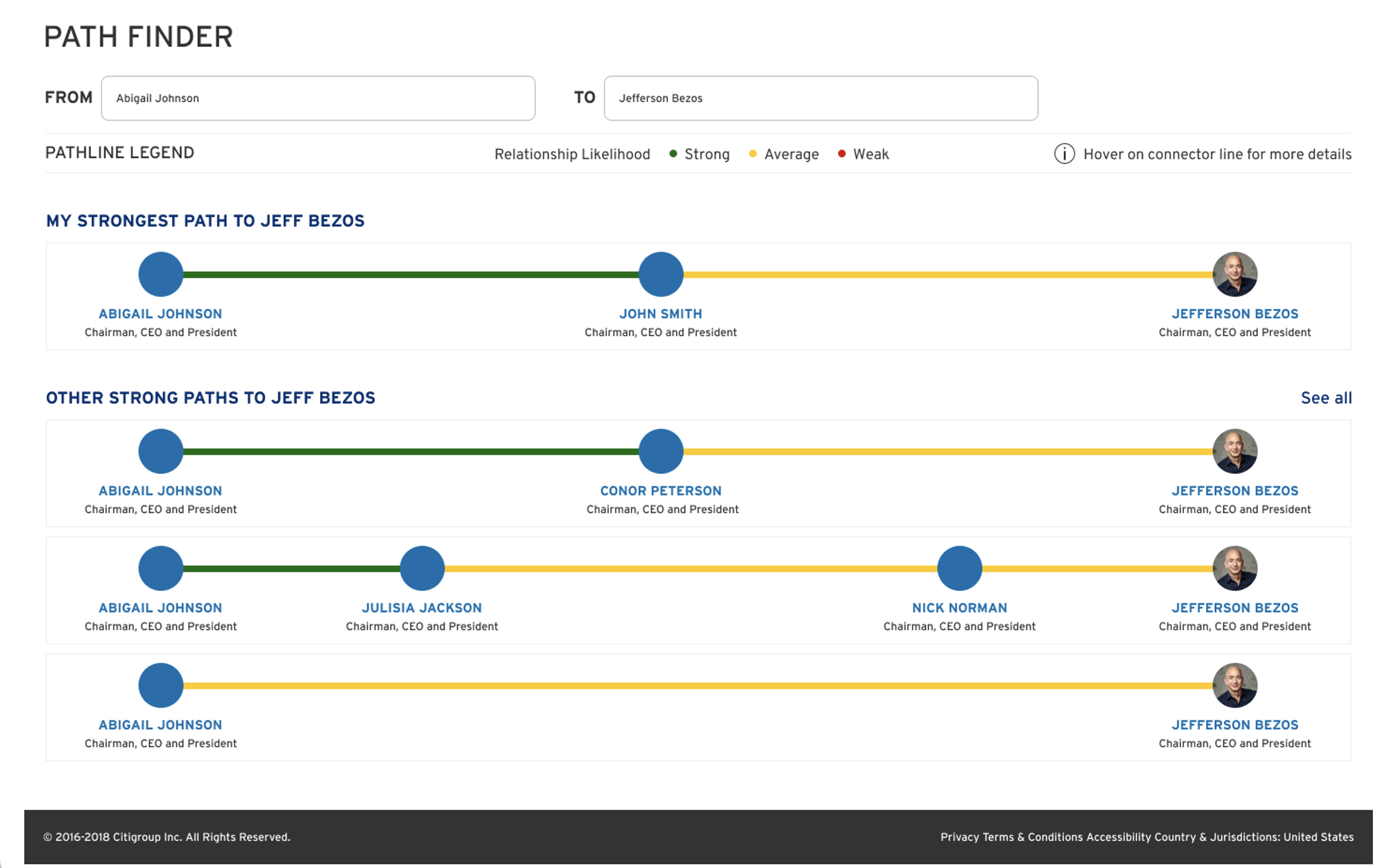Click the FROM field with Abigail Johnson
Screen dimensions: 1376x868
pyautogui.click(x=318, y=98)
